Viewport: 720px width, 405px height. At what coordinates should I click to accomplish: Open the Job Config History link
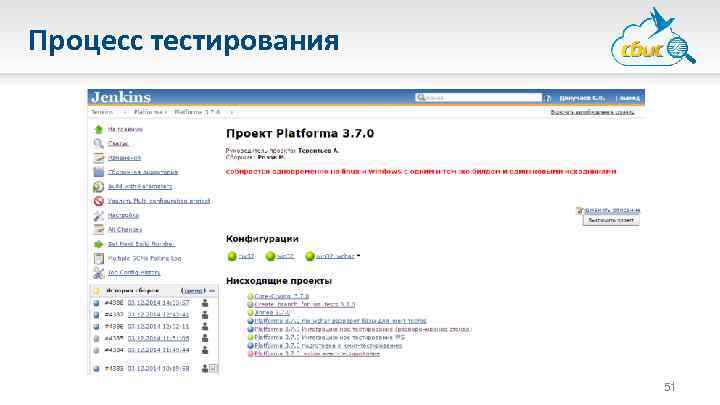coord(134,272)
